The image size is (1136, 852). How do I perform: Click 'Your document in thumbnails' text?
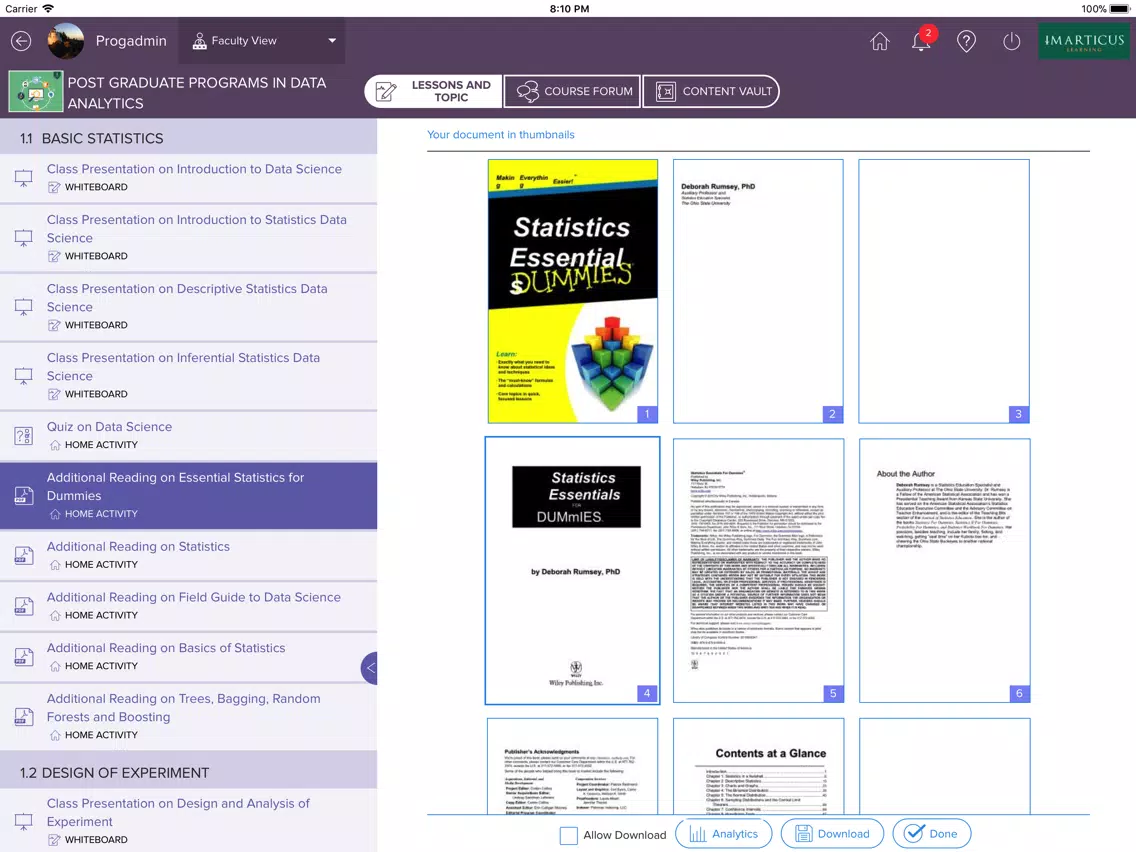click(x=501, y=135)
